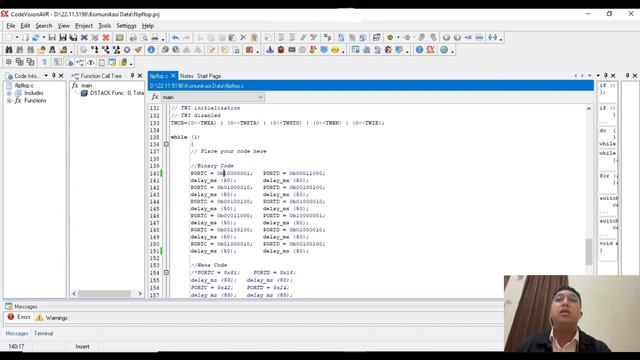Click the red X close project icon
The width and height of the screenshot is (640, 360).
point(106,38)
